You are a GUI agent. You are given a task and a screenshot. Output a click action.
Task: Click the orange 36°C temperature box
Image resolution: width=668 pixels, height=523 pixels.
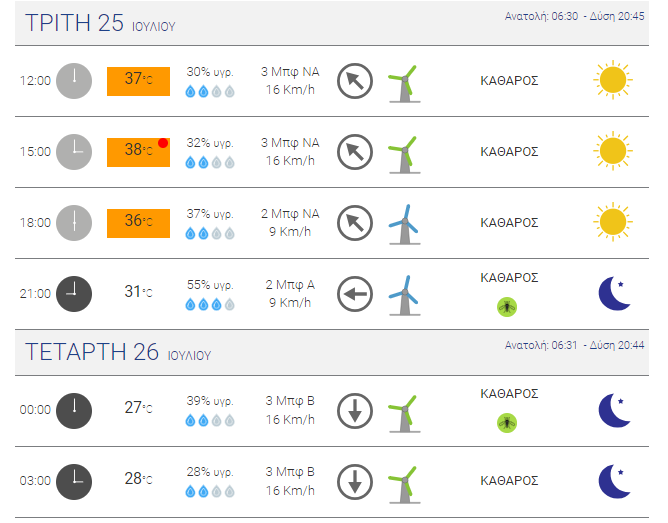pyautogui.click(x=138, y=223)
